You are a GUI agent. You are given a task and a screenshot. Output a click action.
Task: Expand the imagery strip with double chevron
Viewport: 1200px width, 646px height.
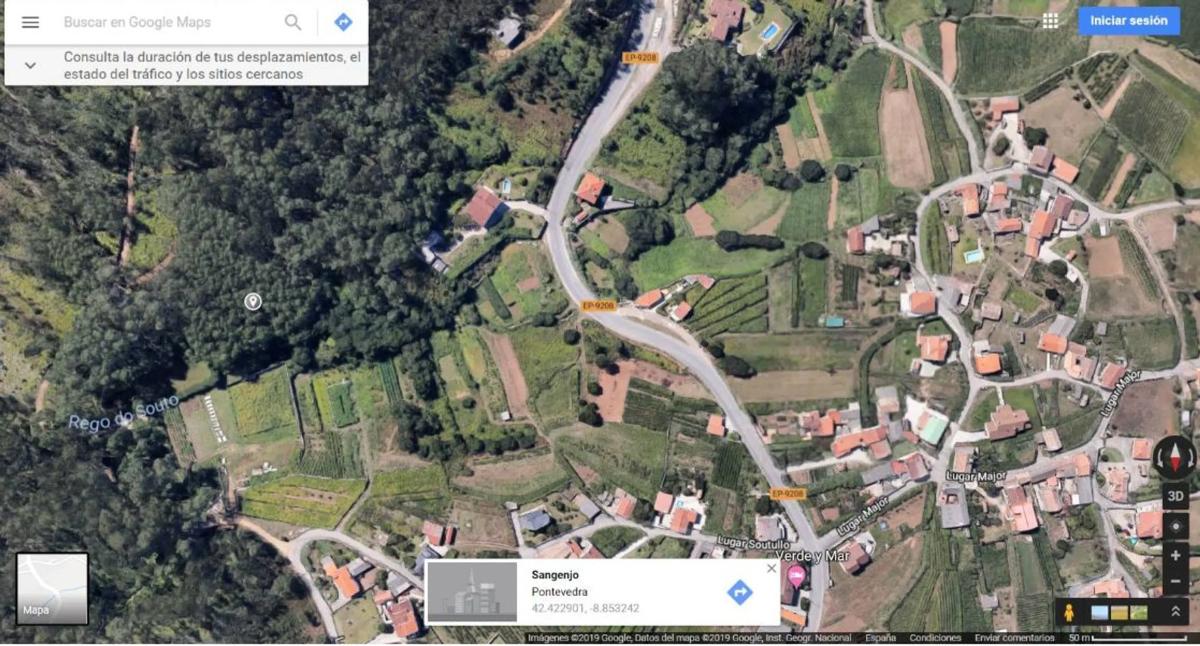point(1175,612)
